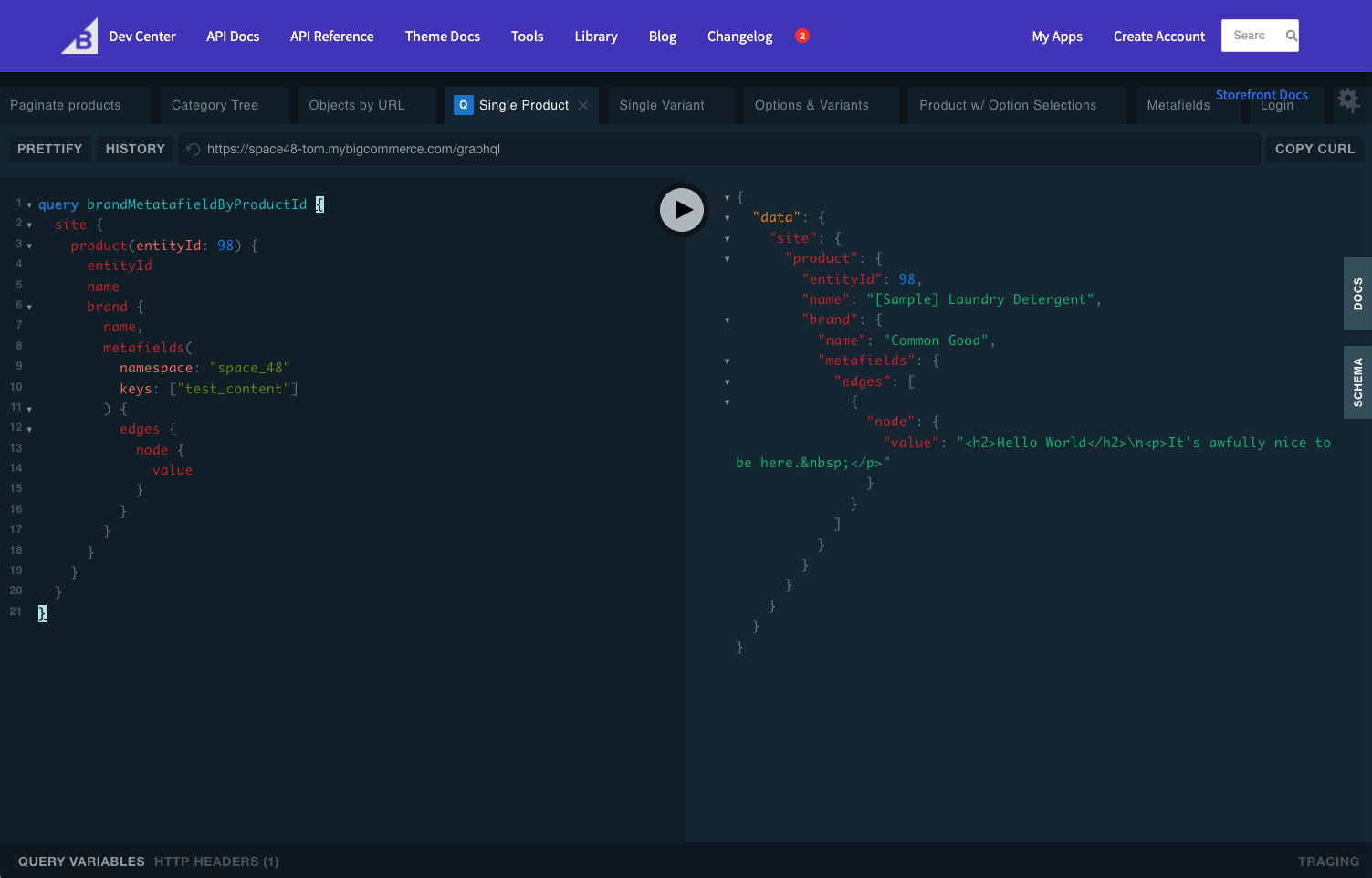Click the search magnifier icon
Image resolution: width=1372 pixels, height=878 pixels.
[x=1292, y=36]
